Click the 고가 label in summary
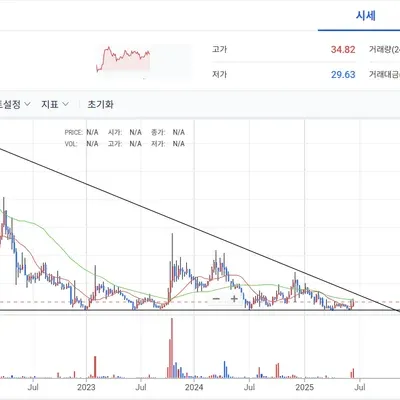400x400 pixels. 219,49
